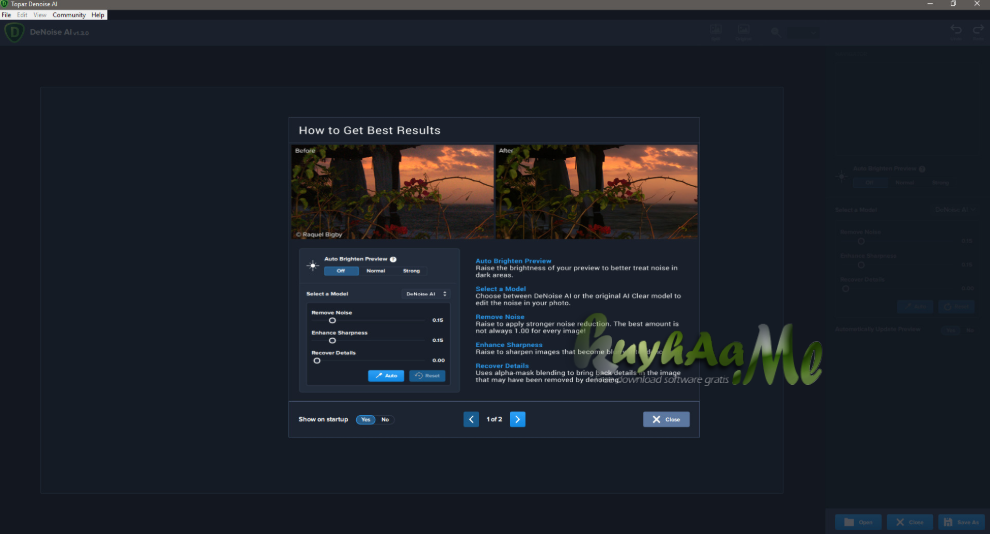Viewport: 990px width, 534px height.
Task: Click help question mark beside Auto Brighten Preview in dialog
Action: [x=393, y=259]
